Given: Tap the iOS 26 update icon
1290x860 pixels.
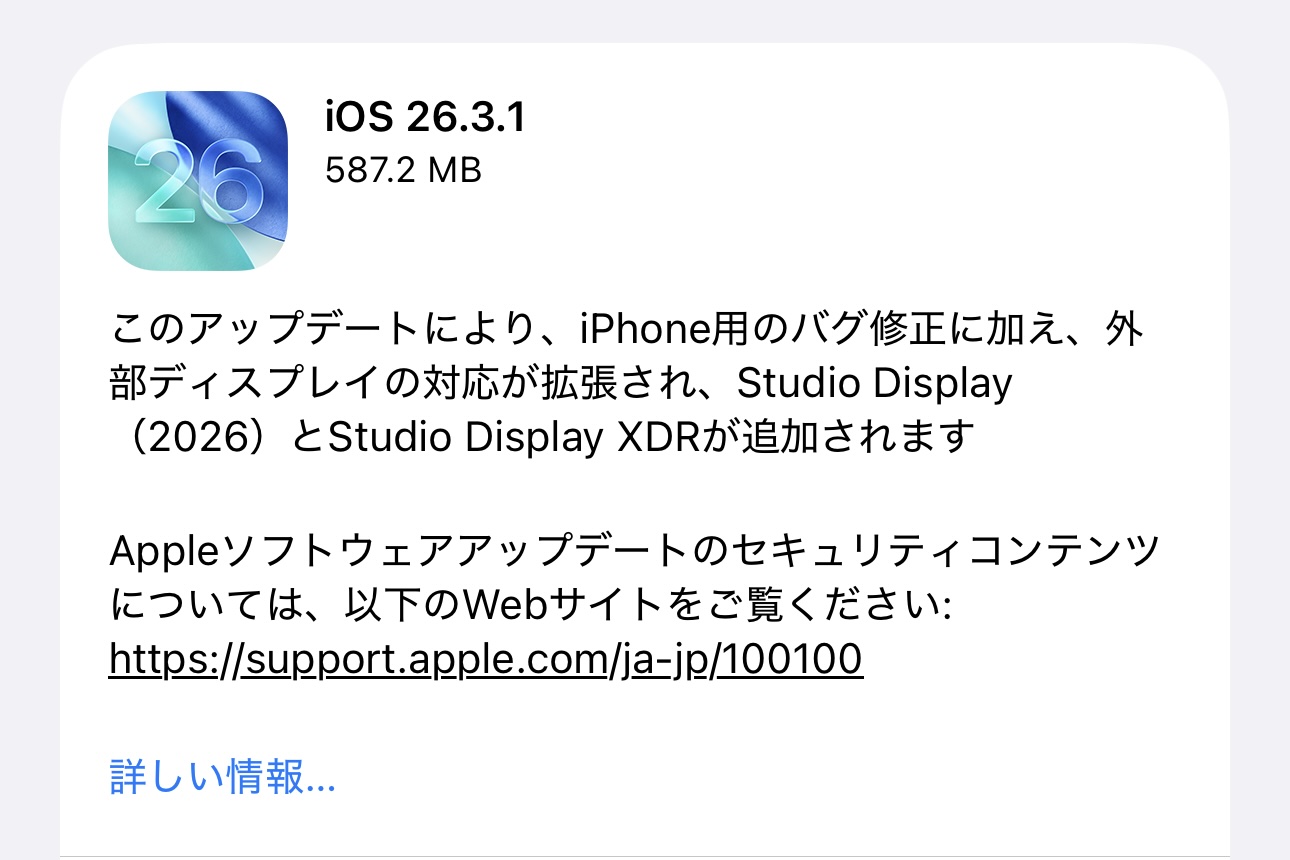Looking at the screenshot, I should click(198, 181).
